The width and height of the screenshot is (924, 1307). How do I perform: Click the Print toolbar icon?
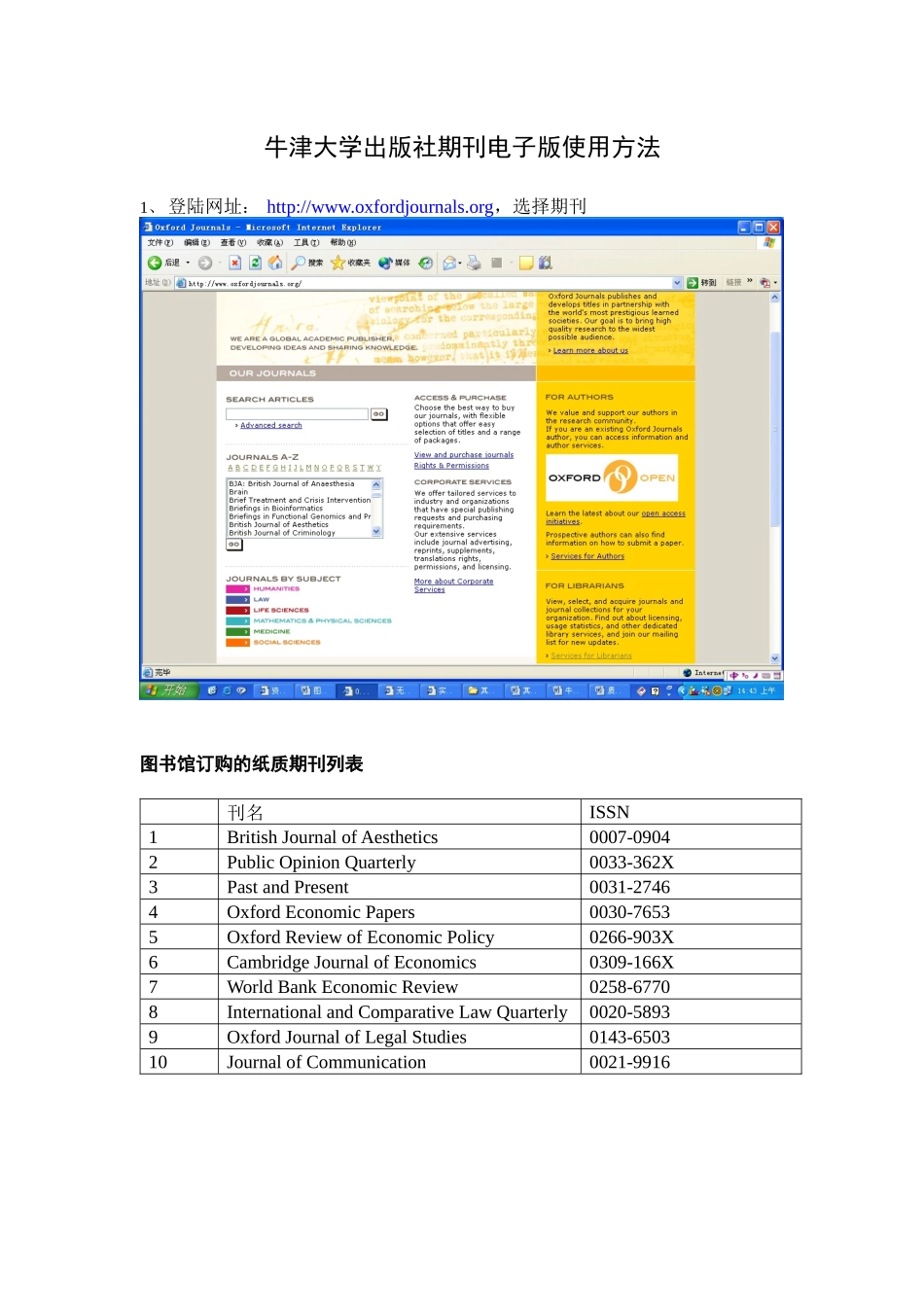click(474, 263)
